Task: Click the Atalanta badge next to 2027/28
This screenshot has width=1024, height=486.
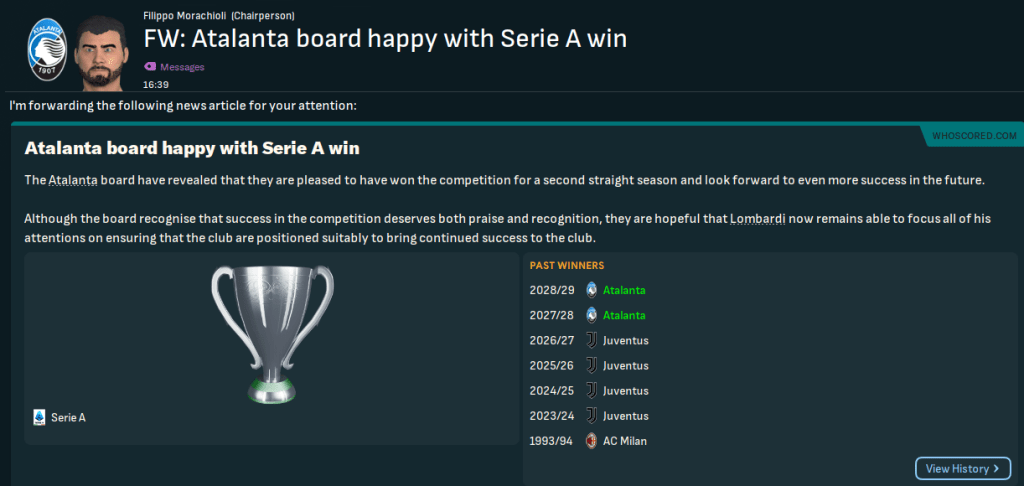Action: click(591, 315)
